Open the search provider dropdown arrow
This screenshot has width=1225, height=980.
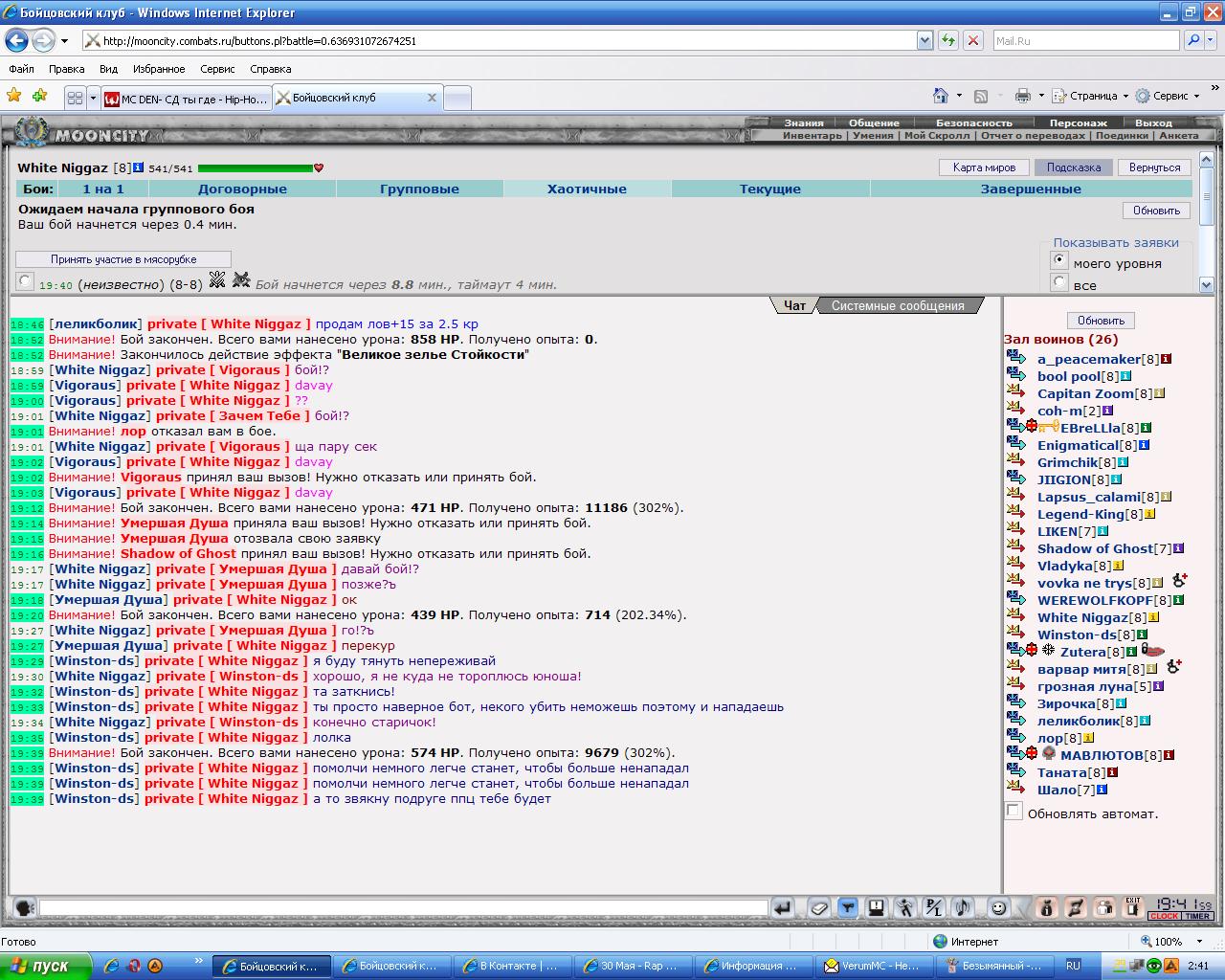tap(1212, 40)
